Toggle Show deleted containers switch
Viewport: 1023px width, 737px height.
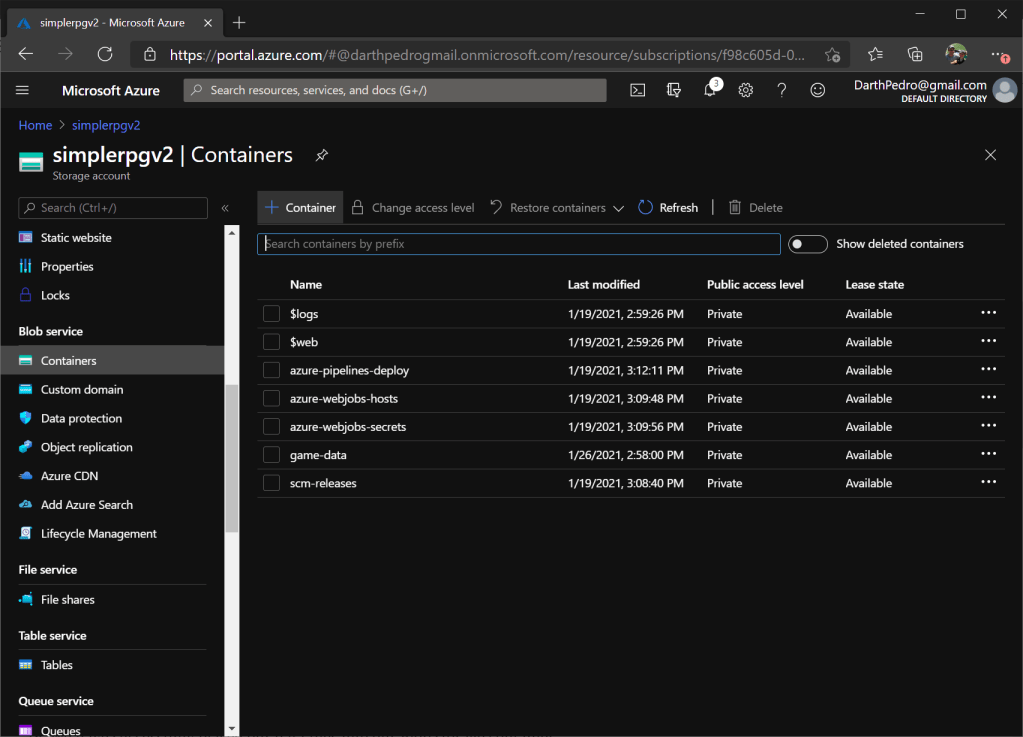point(807,244)
